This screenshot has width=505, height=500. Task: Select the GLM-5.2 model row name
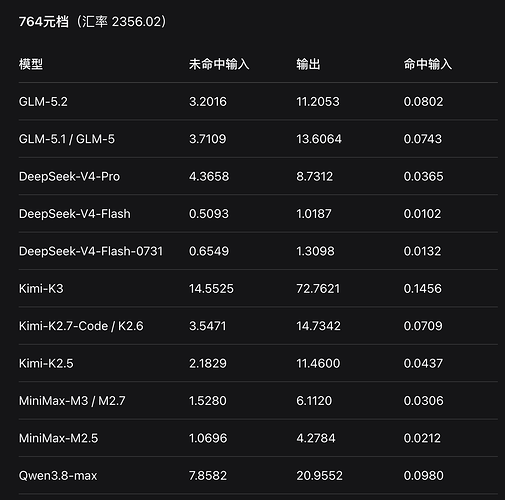[43, 102]
